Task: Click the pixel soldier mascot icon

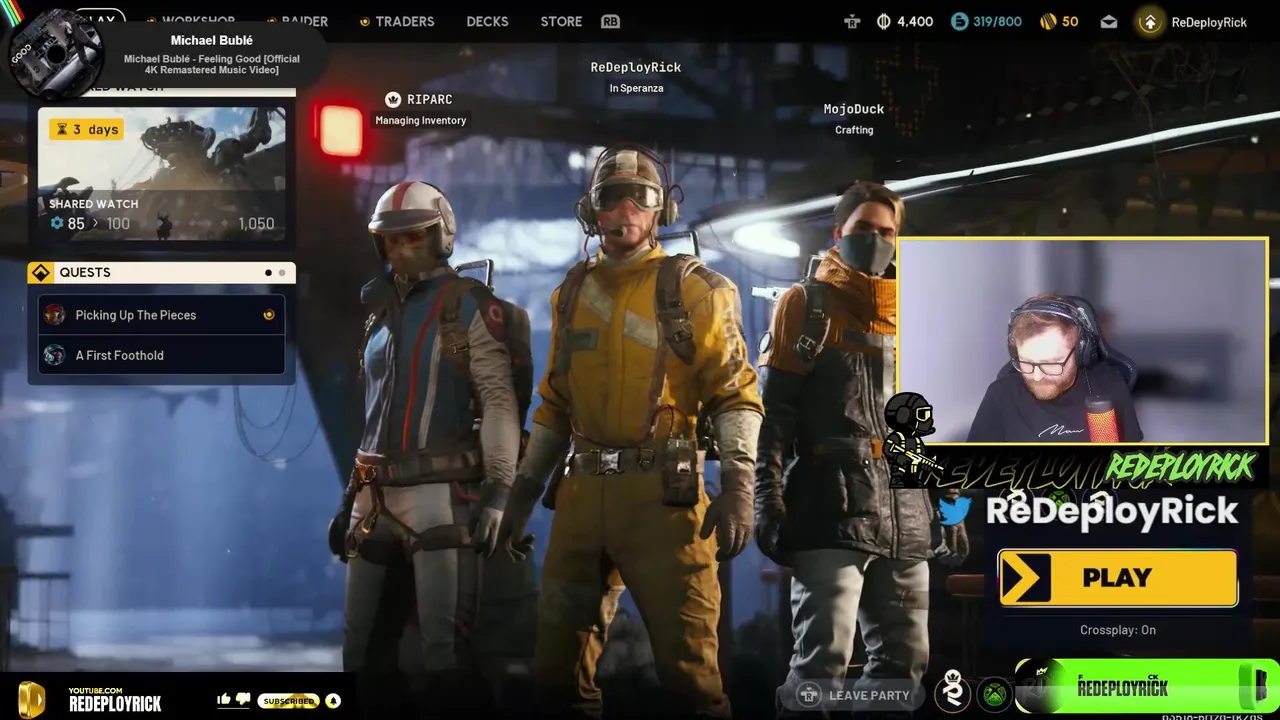Action: coord(912,439)
